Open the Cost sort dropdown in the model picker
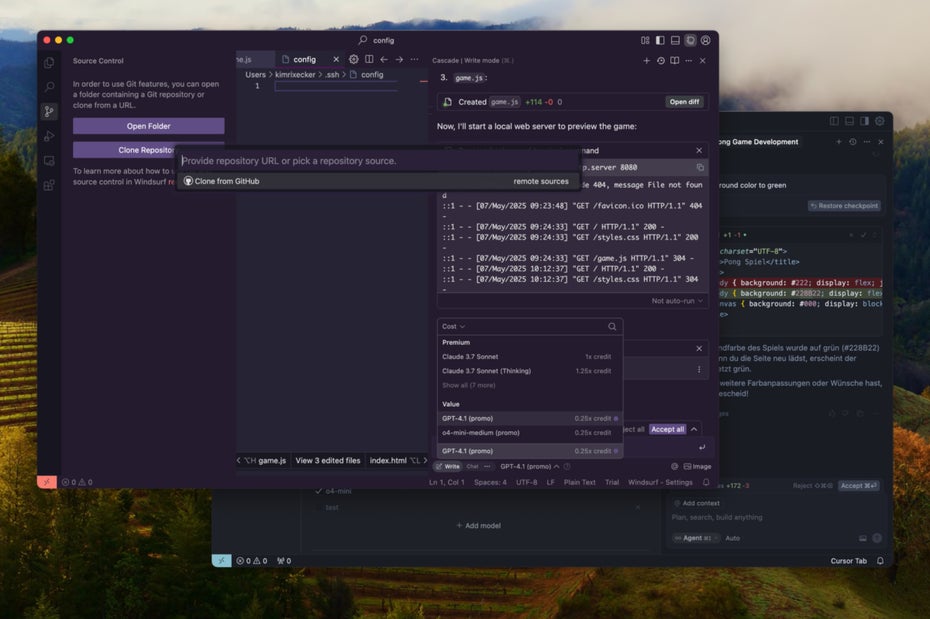This screenshot has width=930, height=619. click(x=453, y=326)
